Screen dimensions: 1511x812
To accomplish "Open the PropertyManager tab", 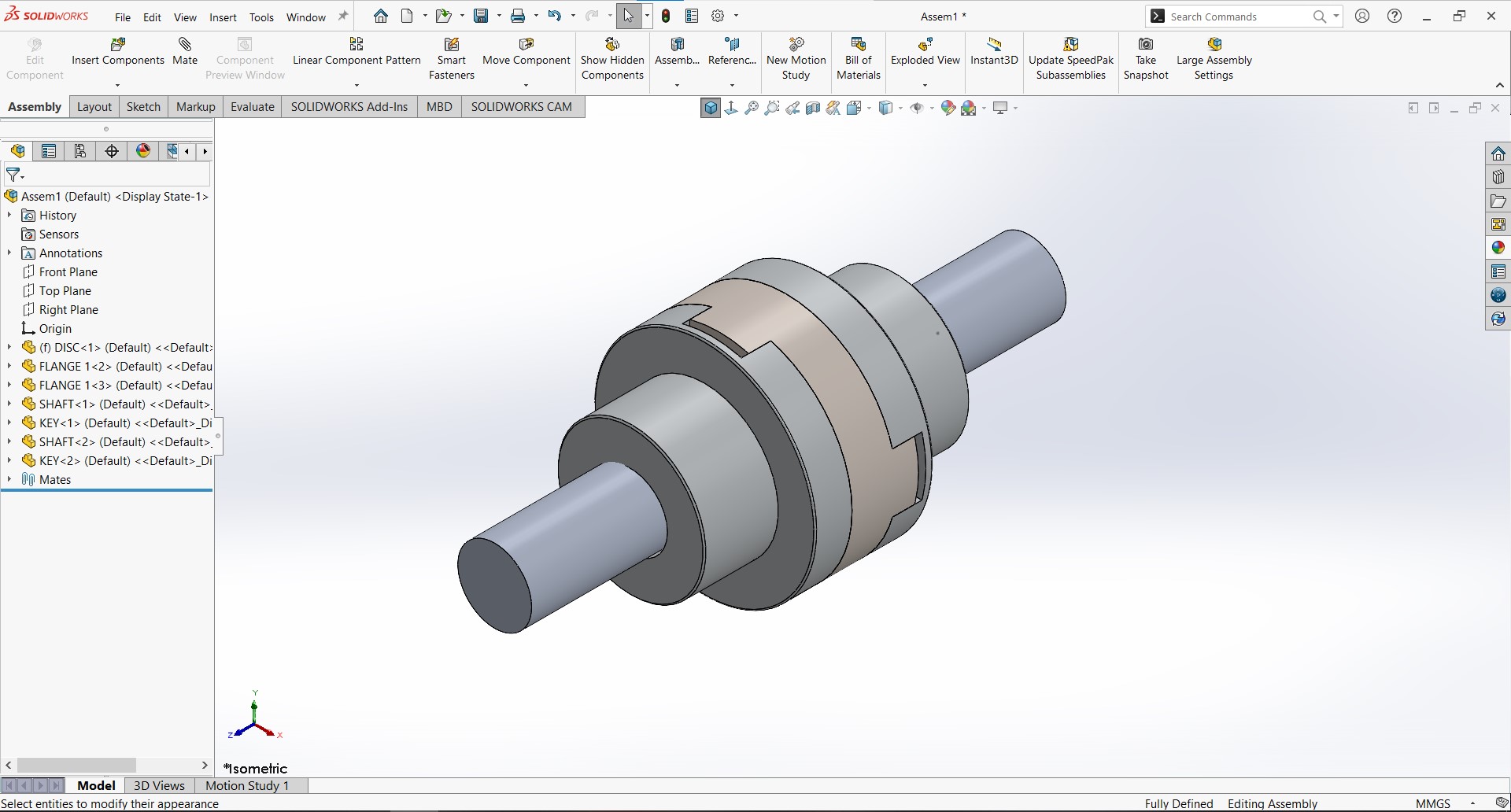I will [x=49, y=151].
